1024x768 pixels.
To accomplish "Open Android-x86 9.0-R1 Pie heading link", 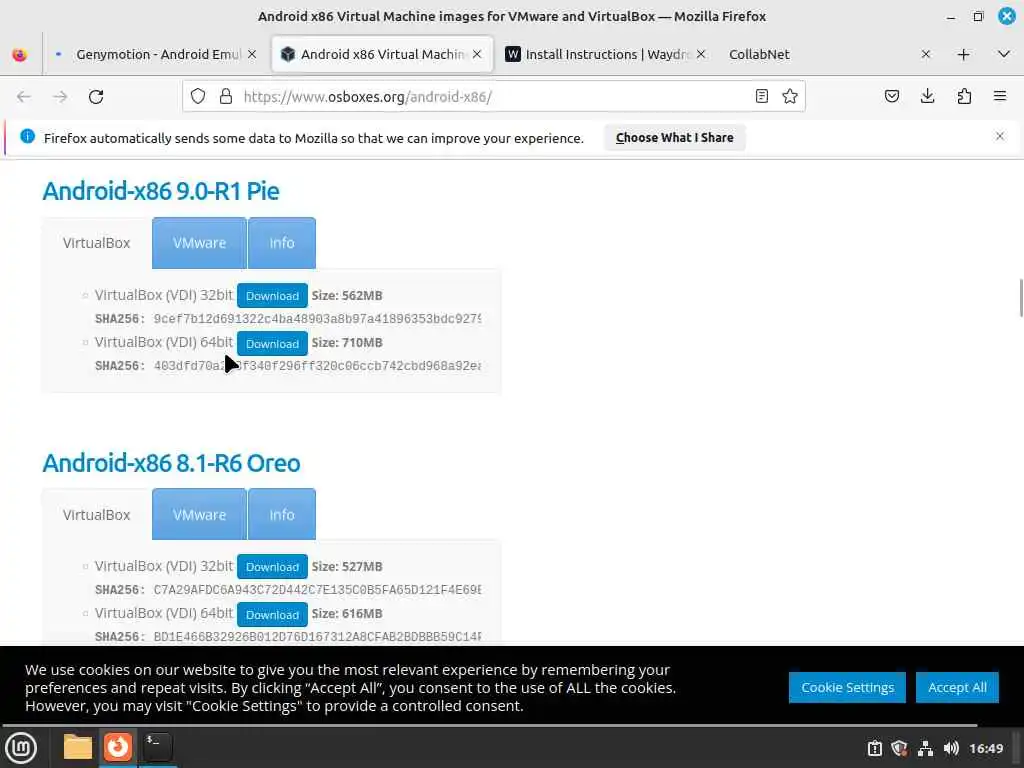I will [x=161, y=191].
